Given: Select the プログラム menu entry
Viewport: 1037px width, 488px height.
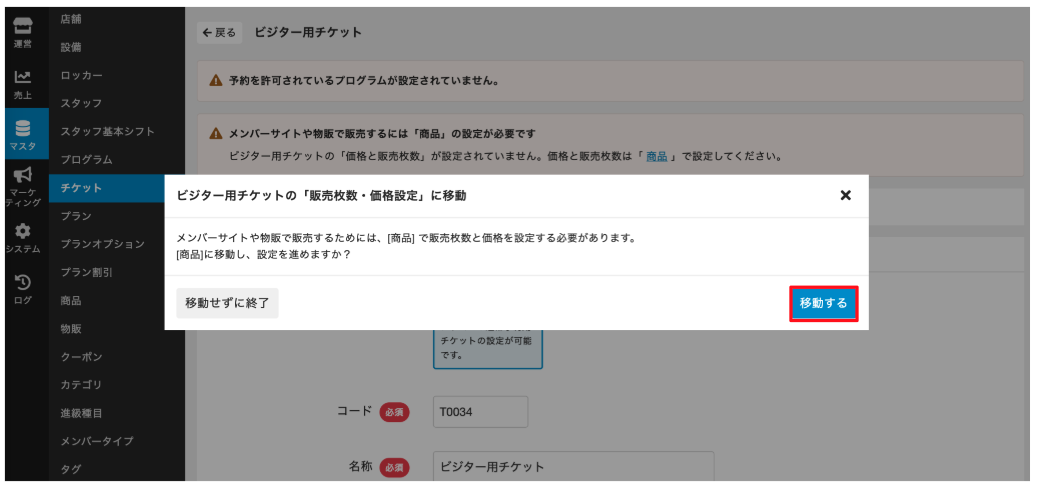Looking at the screenshot, I should pyautogui.click(x=86, y=159).
